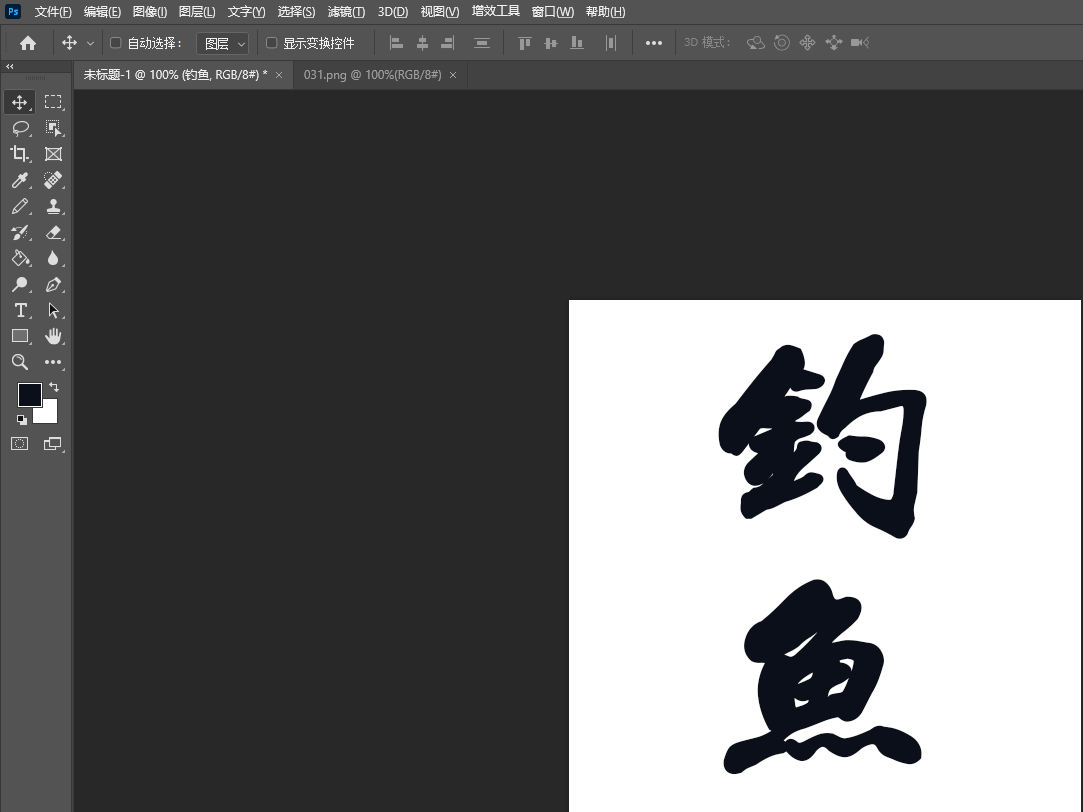Switch to the 031.png document tab

[372, 75]
